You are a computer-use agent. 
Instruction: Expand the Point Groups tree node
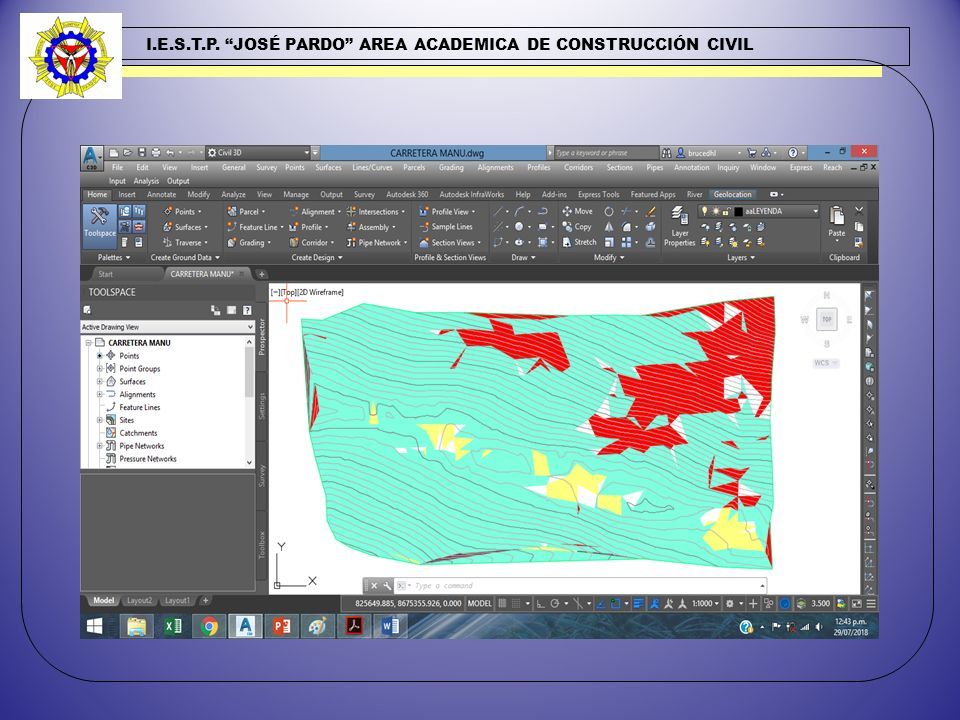click(99, 369)
